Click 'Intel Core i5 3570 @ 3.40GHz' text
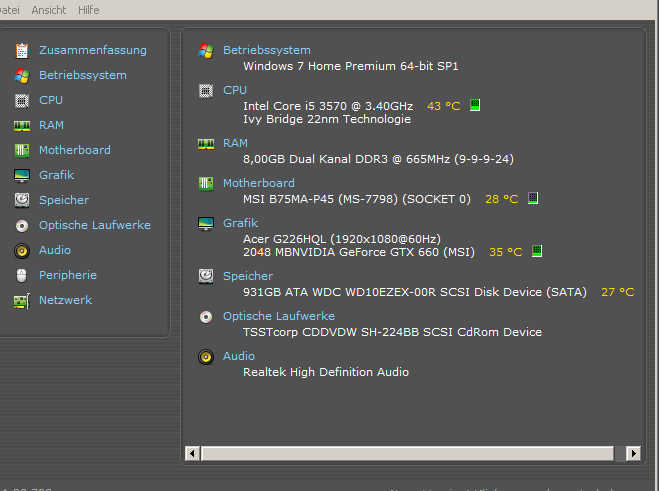Image resolution: width=659 pixels, height=491 pixels. [x=328, y=106]
